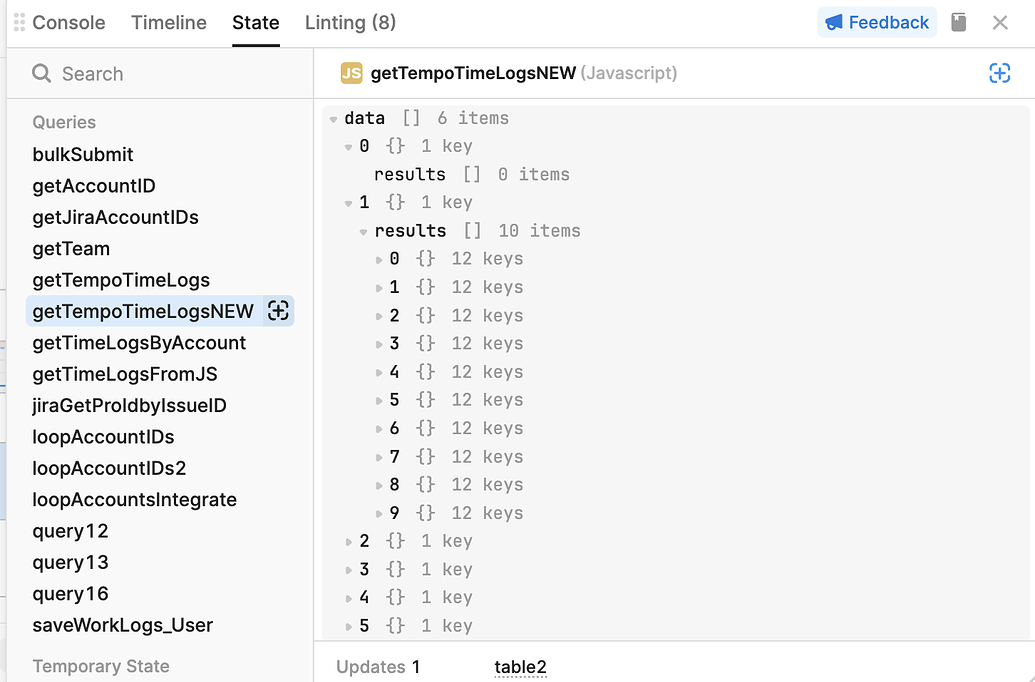
Task: Open the Linting (8) tab
Action: coord(351,22)
